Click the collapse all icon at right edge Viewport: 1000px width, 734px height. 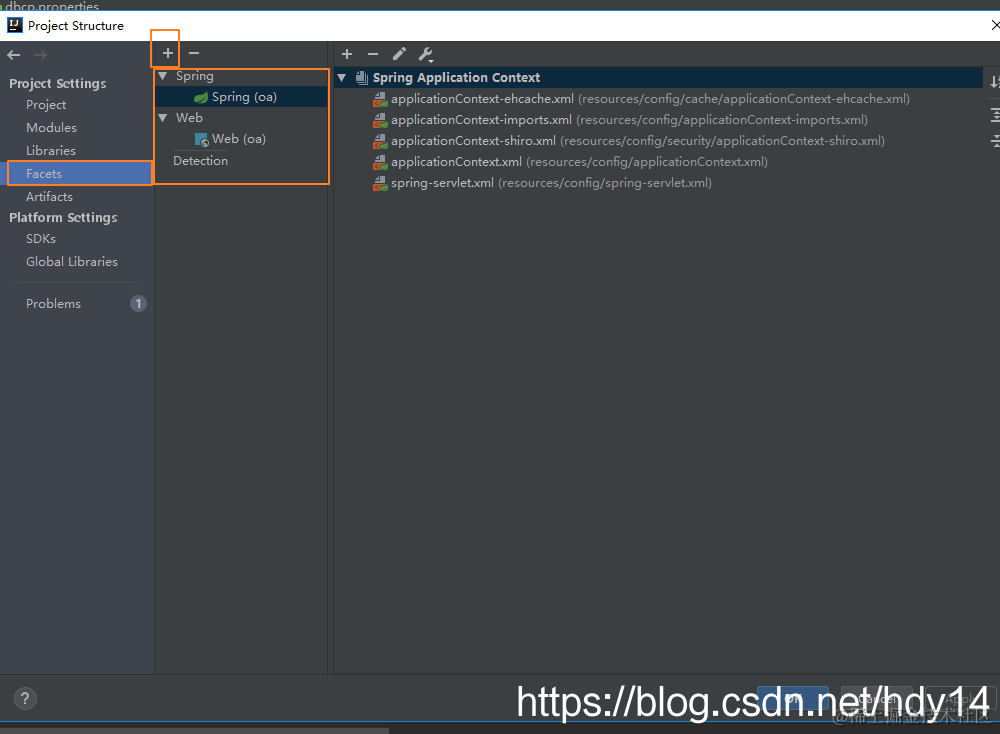click(995, 141)
